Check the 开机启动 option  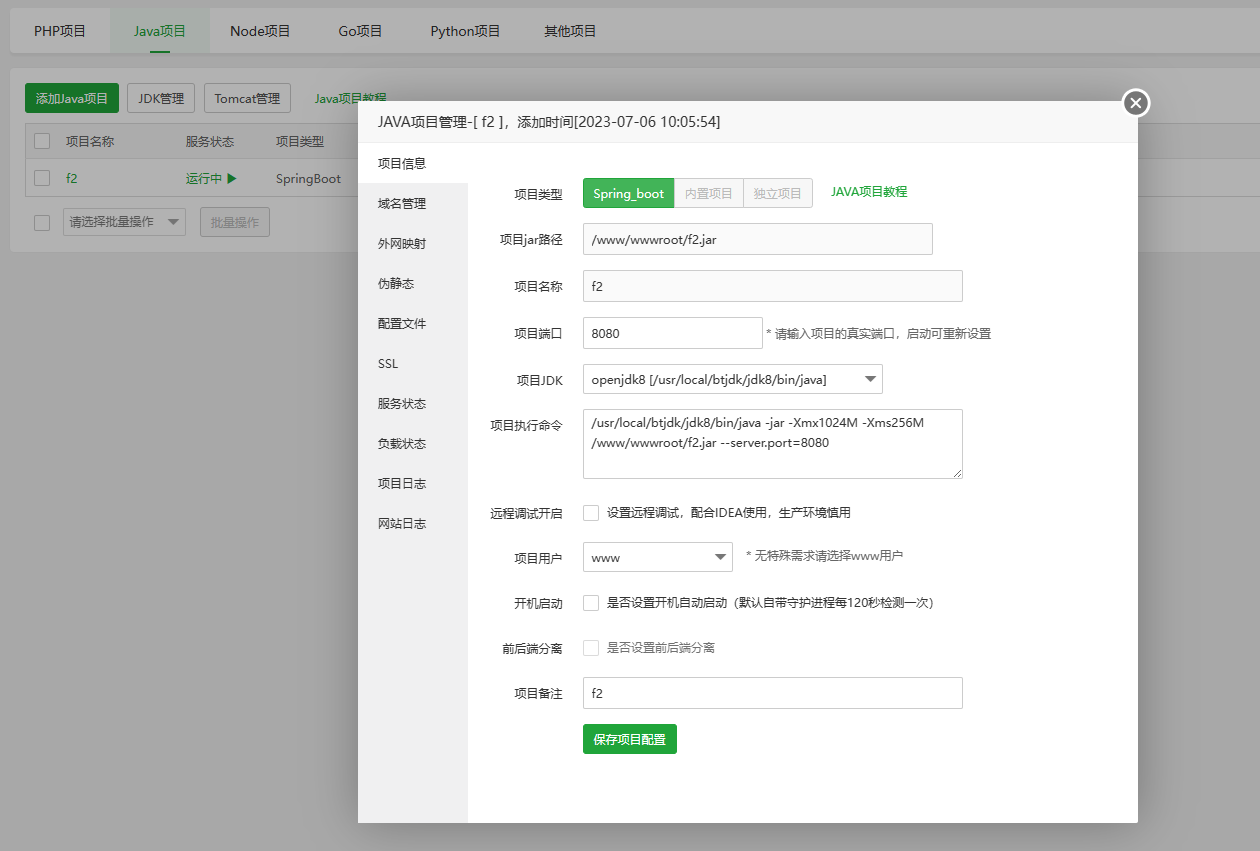pyautogui.click(x=590, y=602)
